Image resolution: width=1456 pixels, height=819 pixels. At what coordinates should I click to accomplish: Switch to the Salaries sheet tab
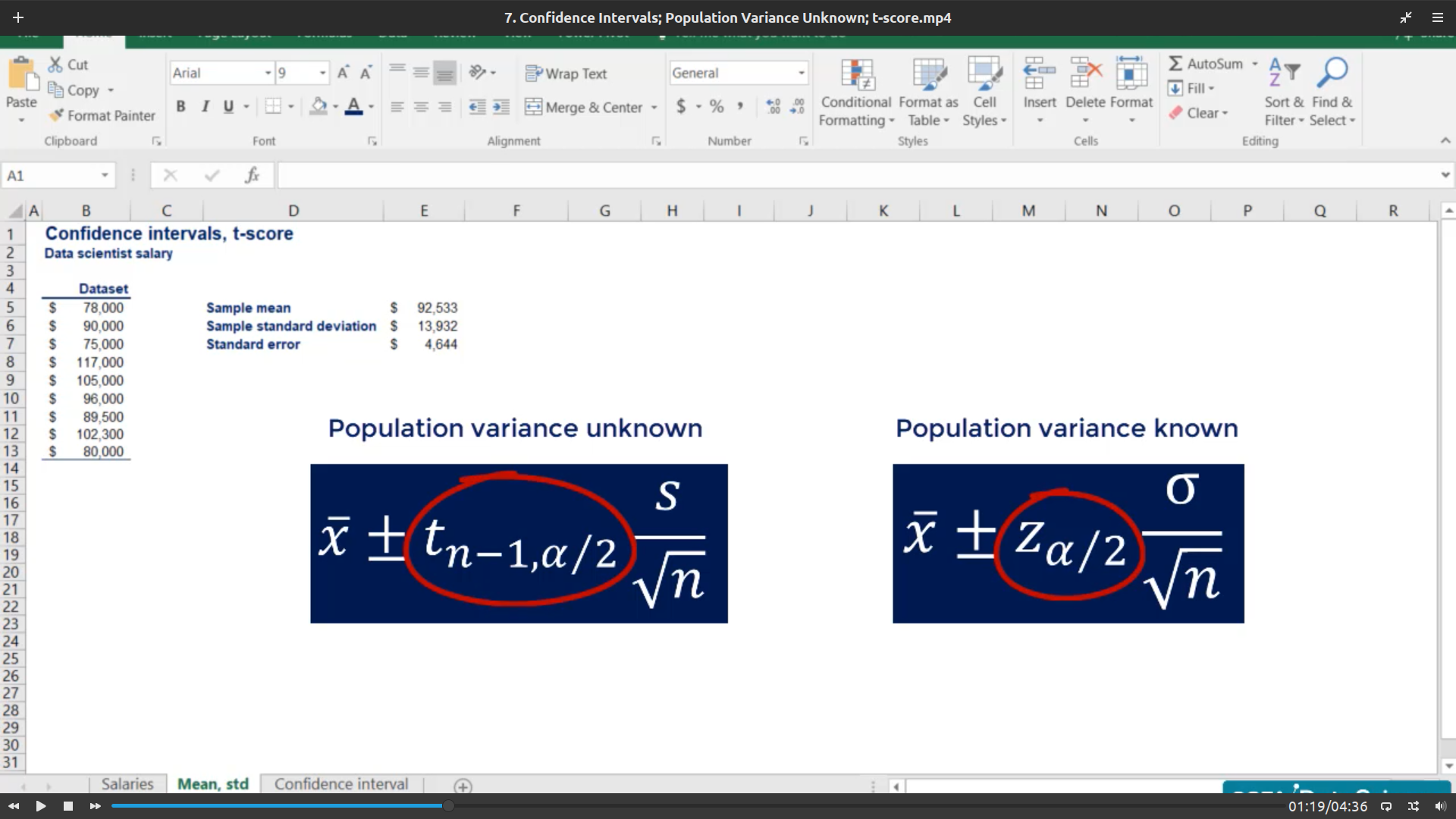point(127,783)
